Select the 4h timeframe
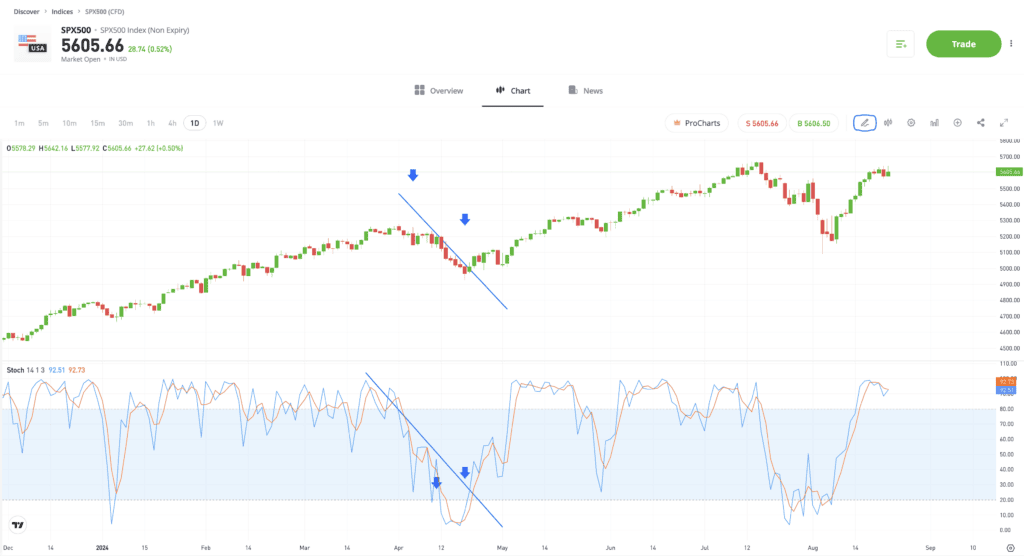1024x556 pixels. 172,123
